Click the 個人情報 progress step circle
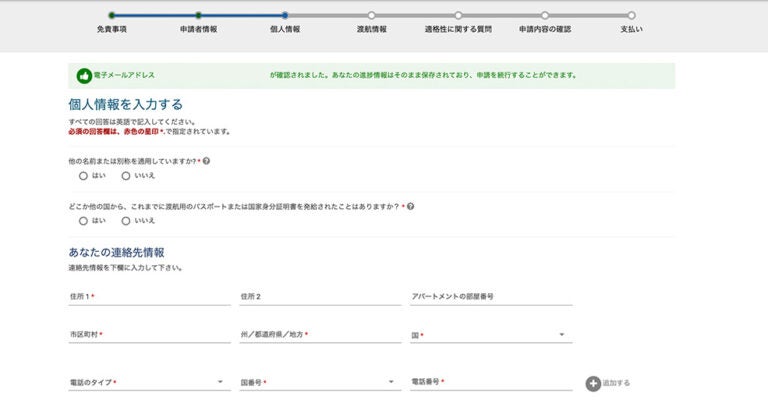This screenshot has height=407, width=768. tap(285, 15)
